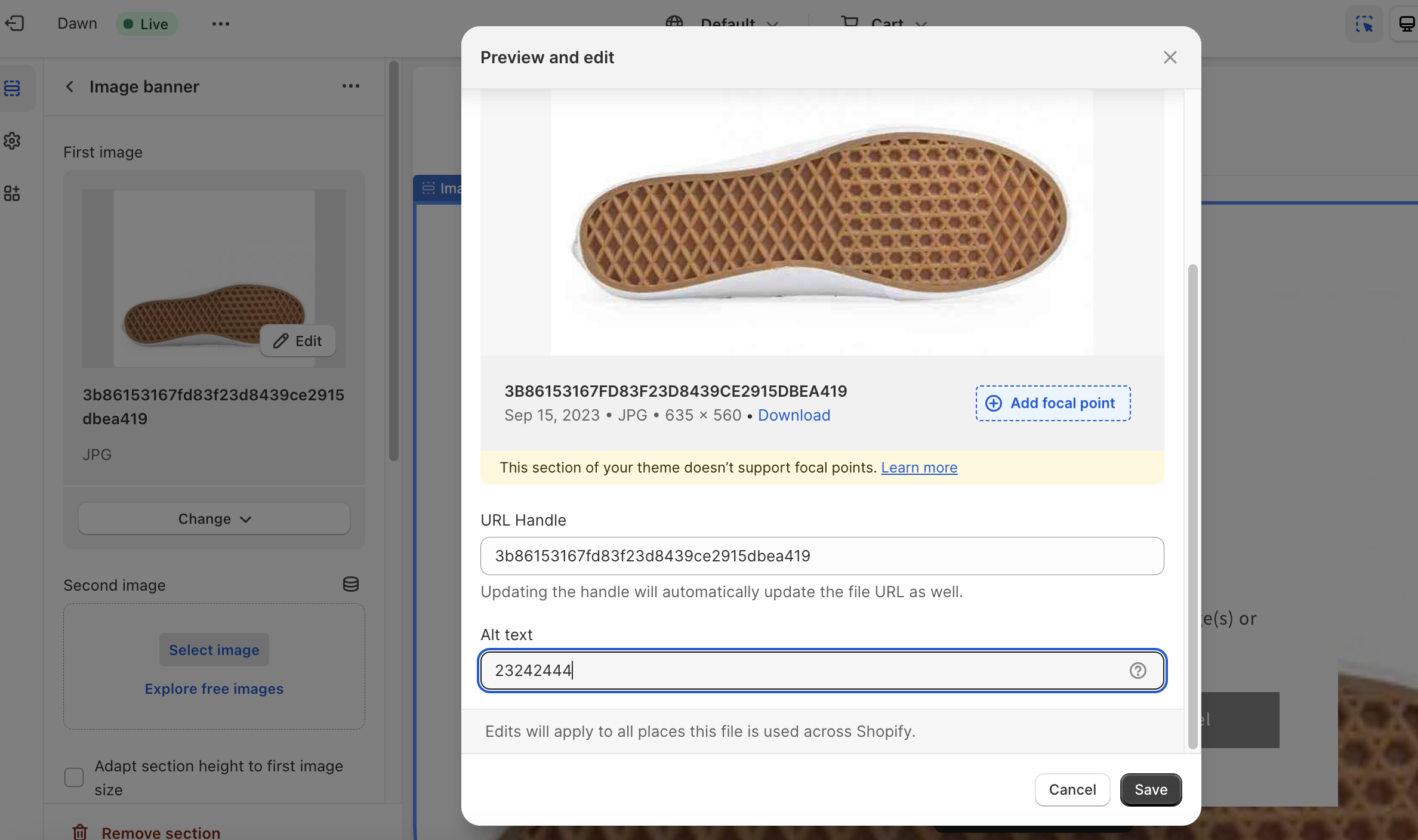Click the desktop preview icon
1418x840 pixels.
coord(1407,24)
